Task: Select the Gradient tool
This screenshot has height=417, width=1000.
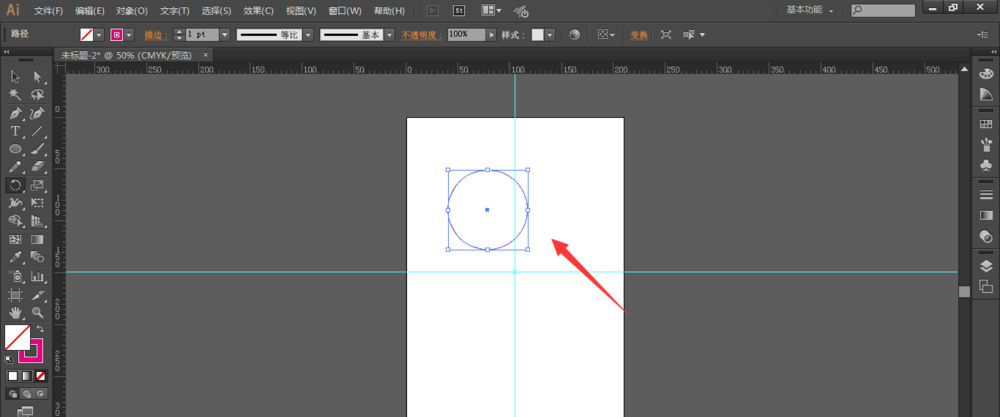Action: (37, 240)
